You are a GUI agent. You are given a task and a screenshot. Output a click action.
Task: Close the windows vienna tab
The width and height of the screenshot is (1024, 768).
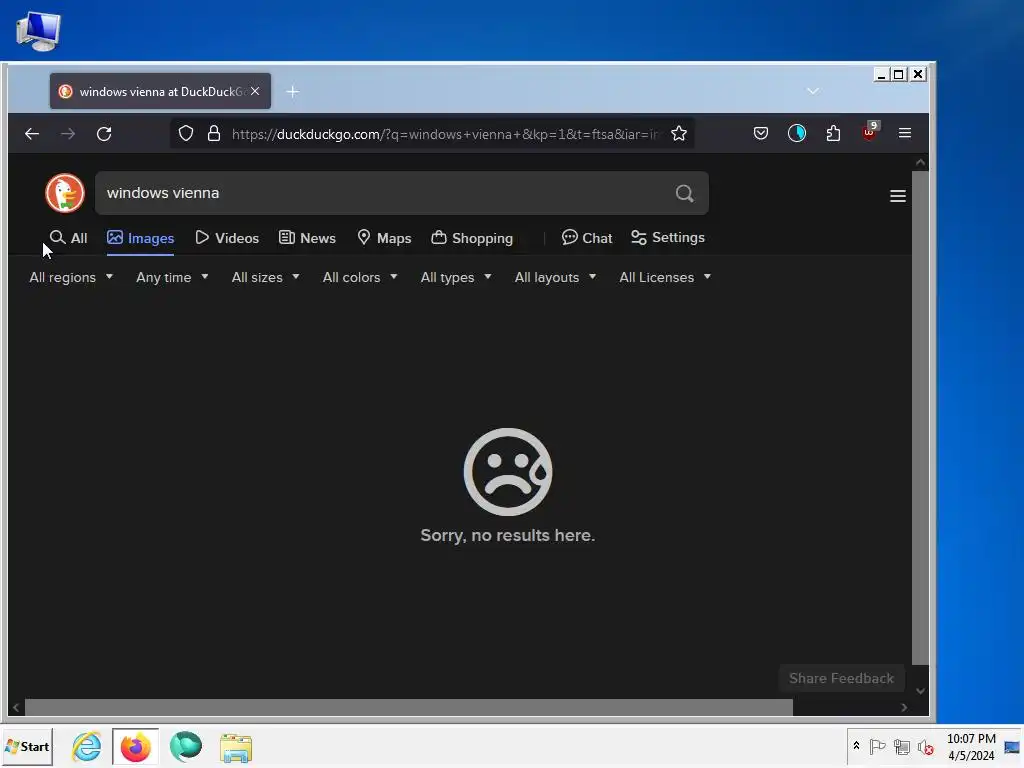[255, 91]
